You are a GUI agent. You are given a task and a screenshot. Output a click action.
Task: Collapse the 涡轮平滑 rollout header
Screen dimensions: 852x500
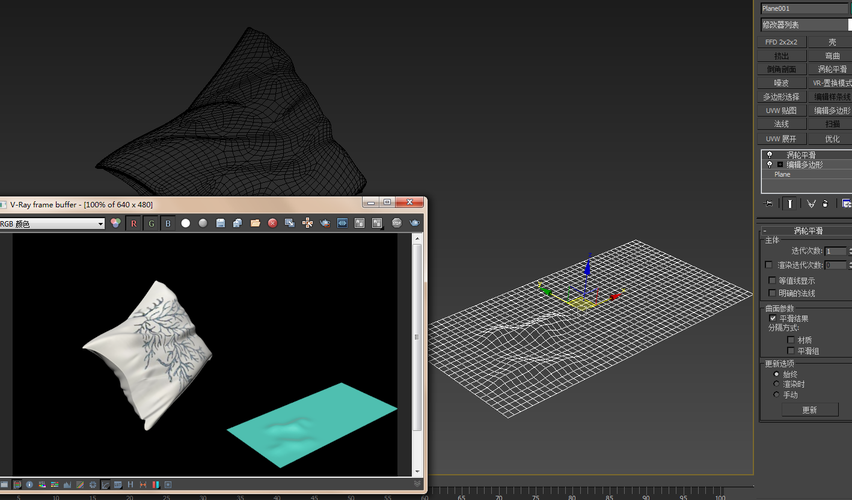point(806,230)
